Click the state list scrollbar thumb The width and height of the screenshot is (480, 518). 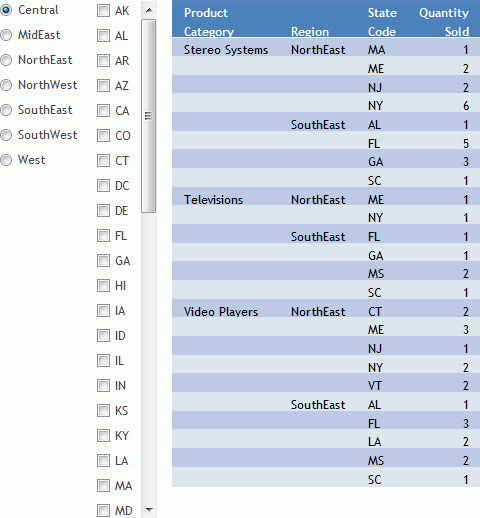tap(149, 116)
